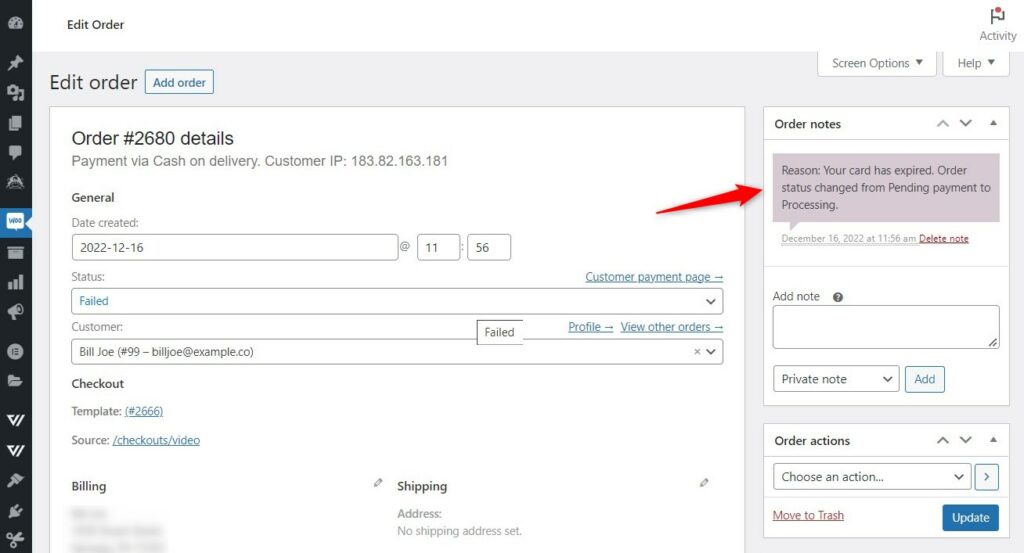Image resolution: width=1024 pixels, height=553 pixels.
Task: Update the order
Action: coord(970,517)
